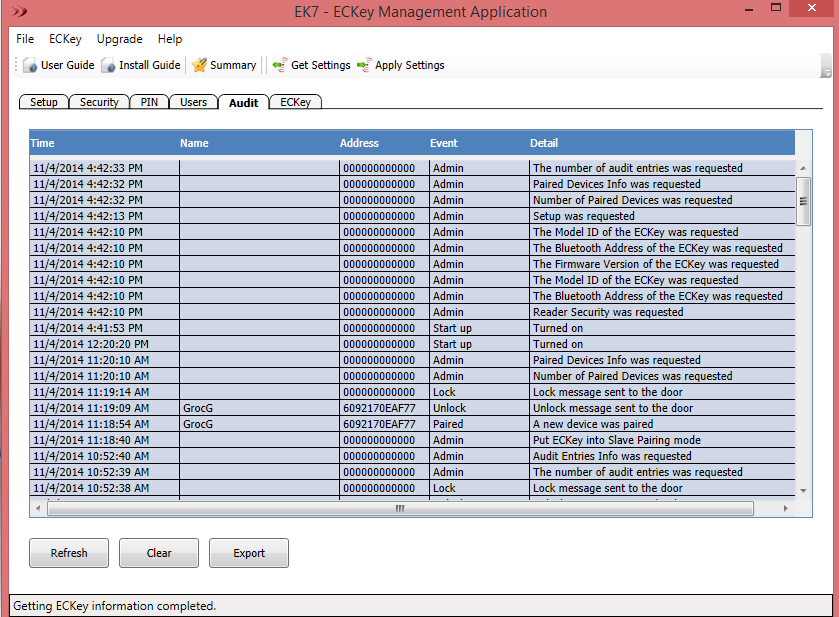Click the vertical scrollbar thumb
The height and width of the screenshot is (617, 839).
(x=803, y=201)
